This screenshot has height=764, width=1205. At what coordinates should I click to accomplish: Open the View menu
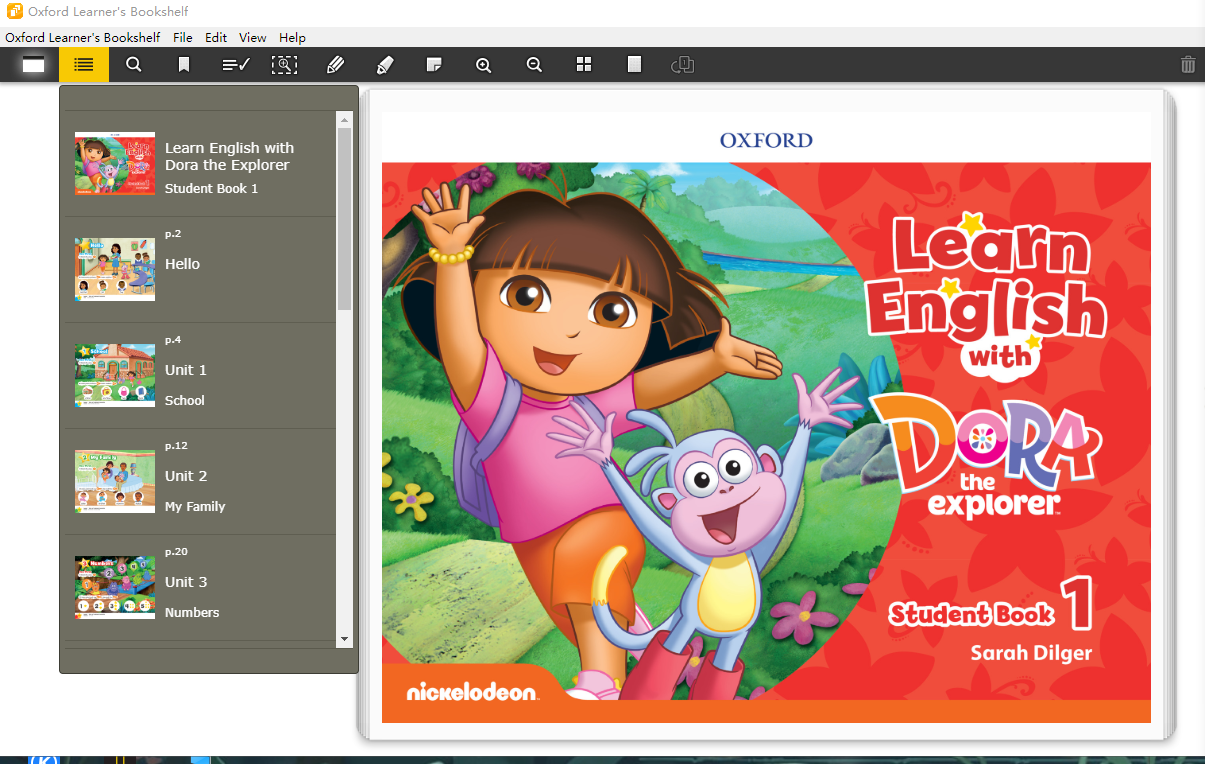[253, 37]
